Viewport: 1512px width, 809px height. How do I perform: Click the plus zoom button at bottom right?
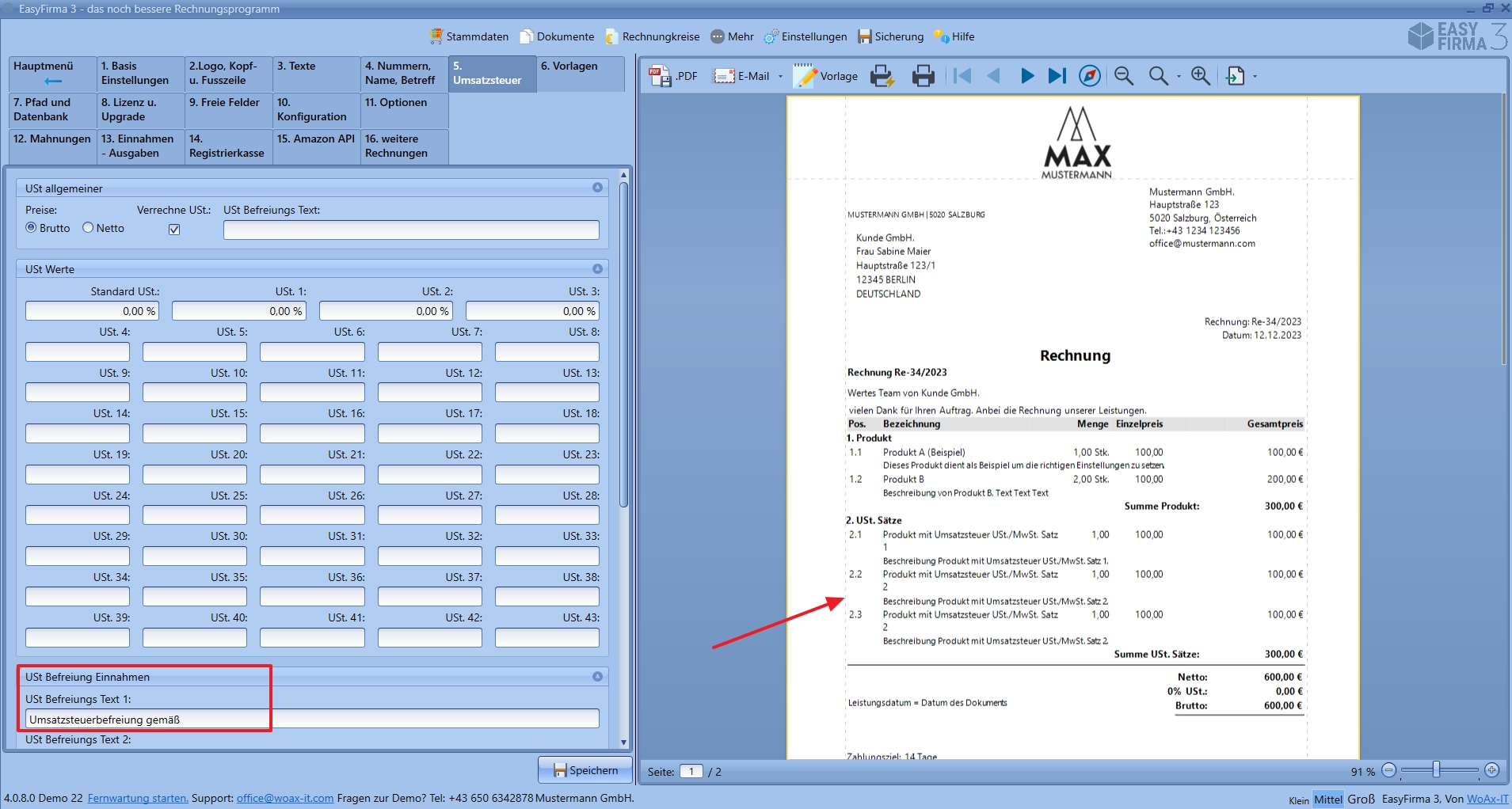(x=1492, y=770)
